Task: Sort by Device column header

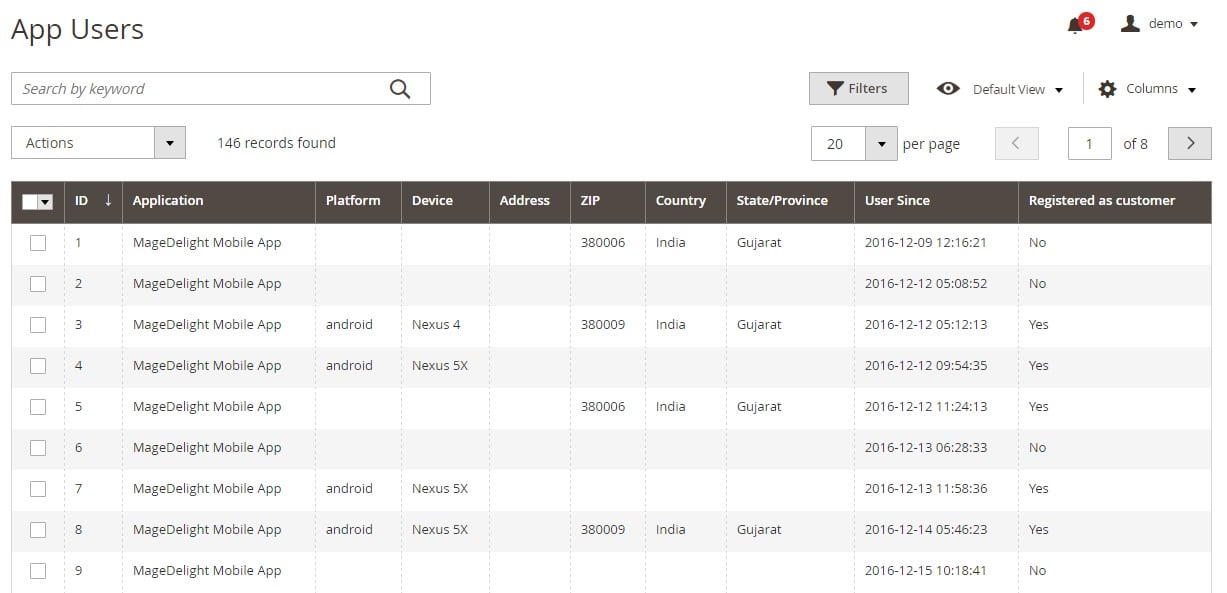Action: [432, 200]
